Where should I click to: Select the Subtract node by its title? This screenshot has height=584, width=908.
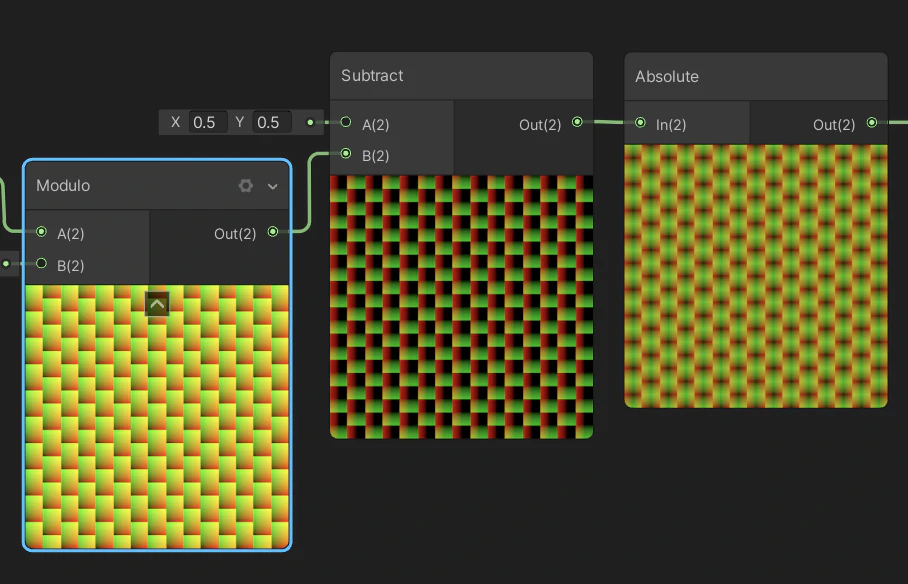pyautogui.click(x=372, y=75)
